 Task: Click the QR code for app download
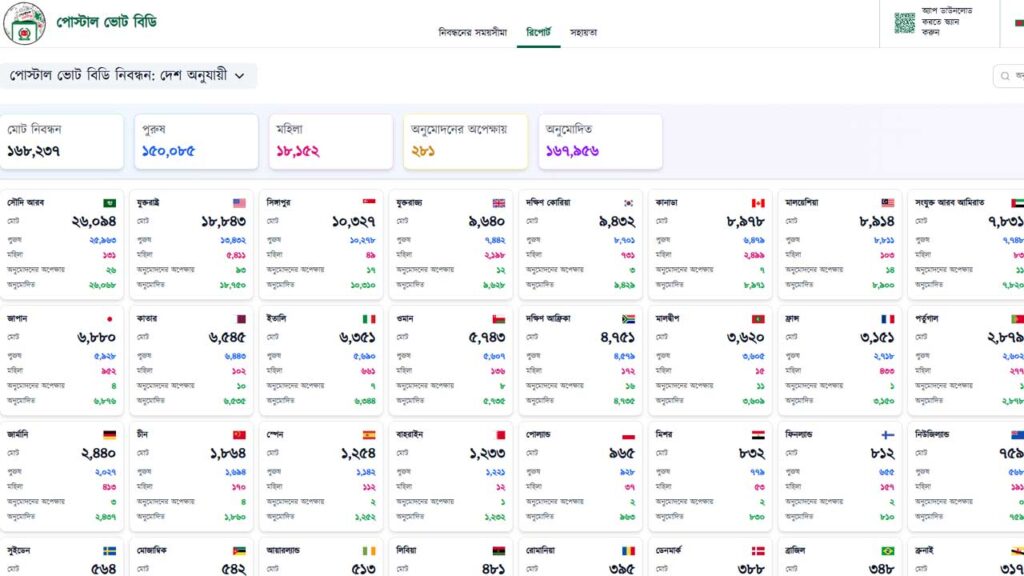pyautogui.click(x=904, y=22)
